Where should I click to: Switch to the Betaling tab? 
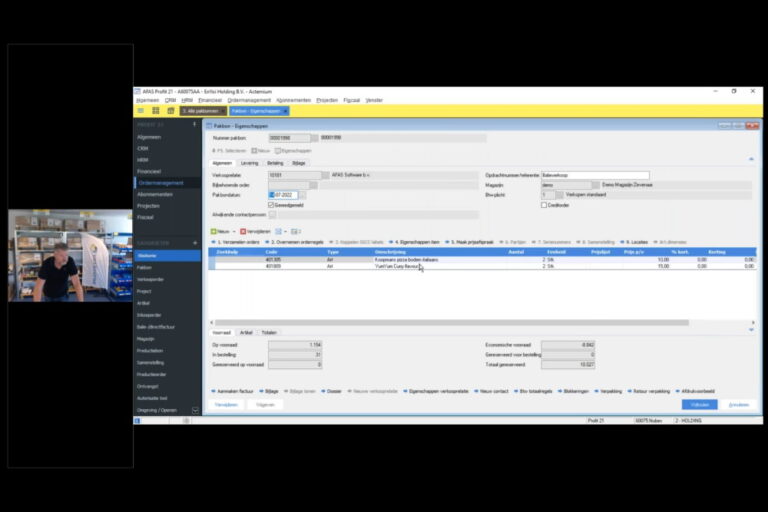click(x=275, y=163)
